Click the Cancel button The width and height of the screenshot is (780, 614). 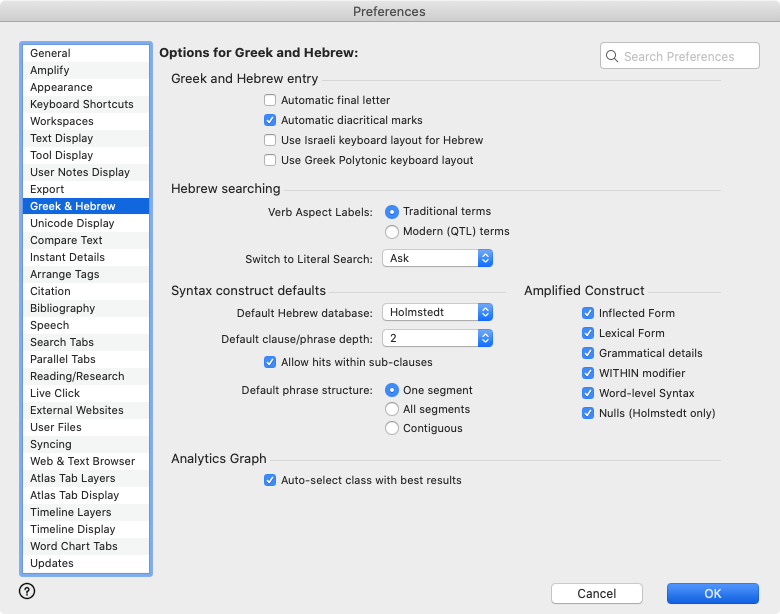point(596,594)
